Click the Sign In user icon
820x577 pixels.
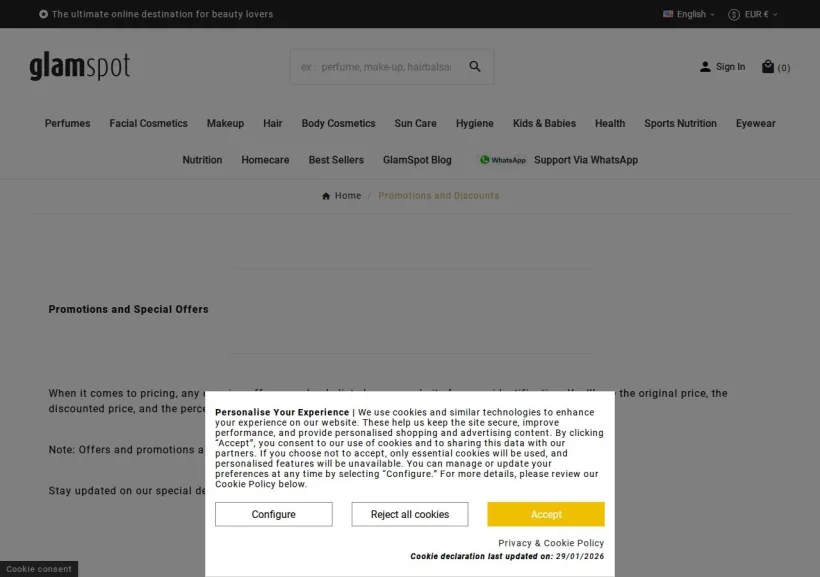(x=705, y=67)
